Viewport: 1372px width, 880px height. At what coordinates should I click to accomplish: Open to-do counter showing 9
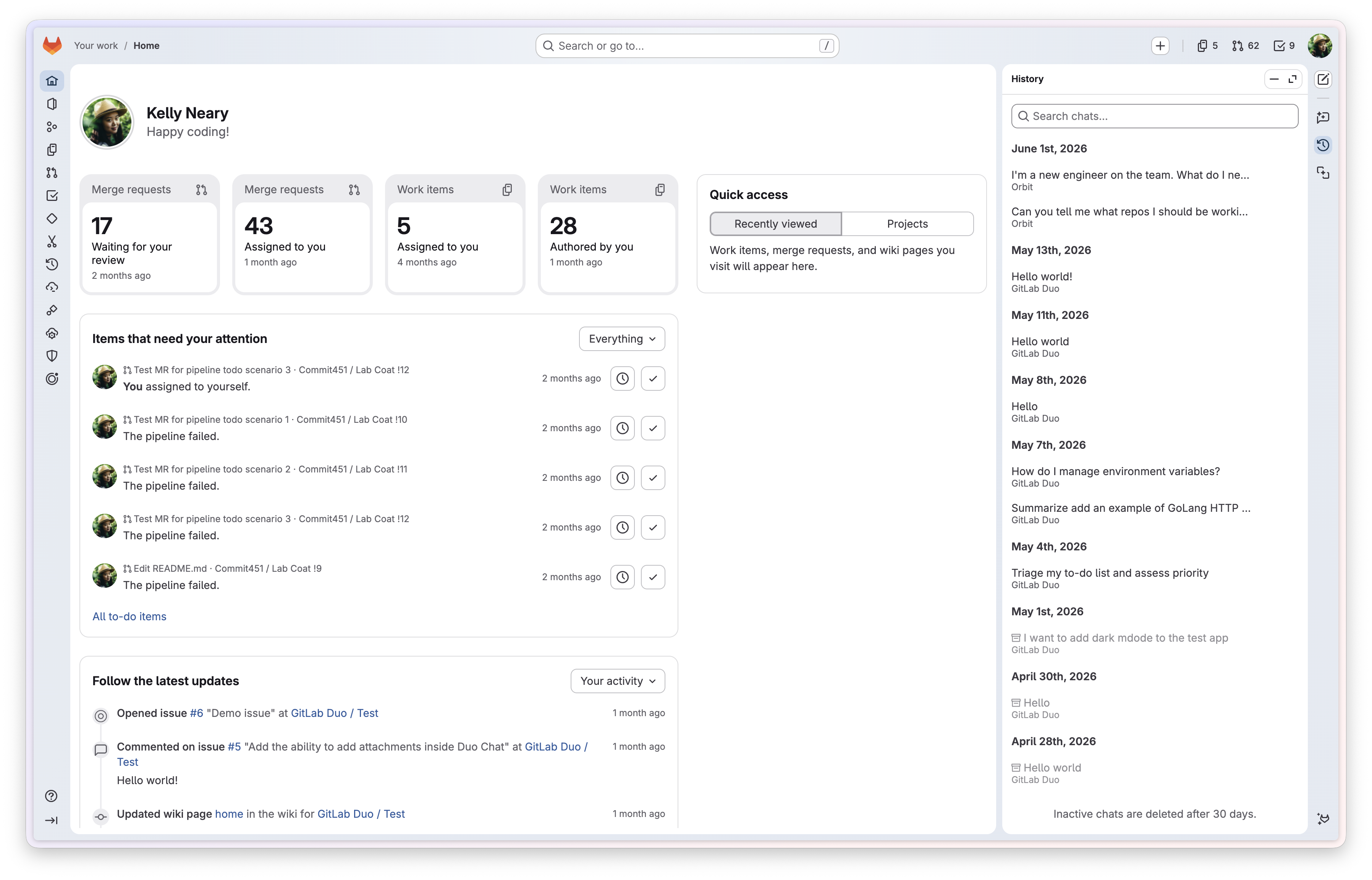[1284, 46]
